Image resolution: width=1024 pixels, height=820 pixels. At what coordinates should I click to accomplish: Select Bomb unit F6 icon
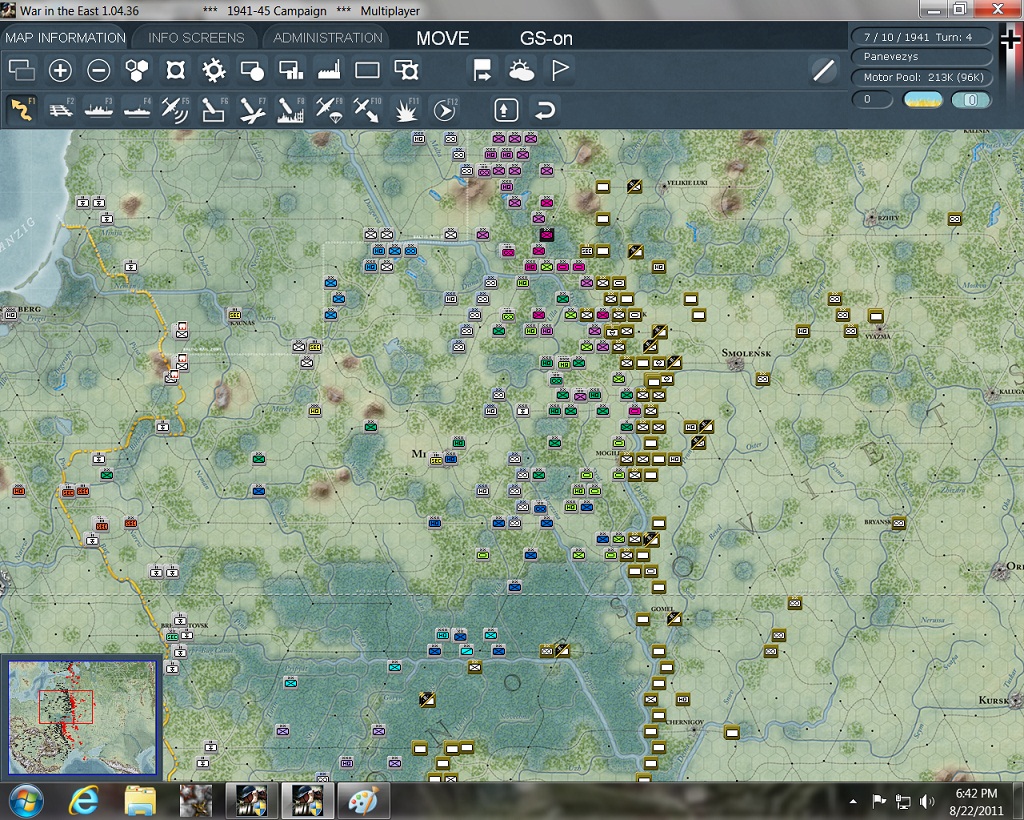click(214, 109)
